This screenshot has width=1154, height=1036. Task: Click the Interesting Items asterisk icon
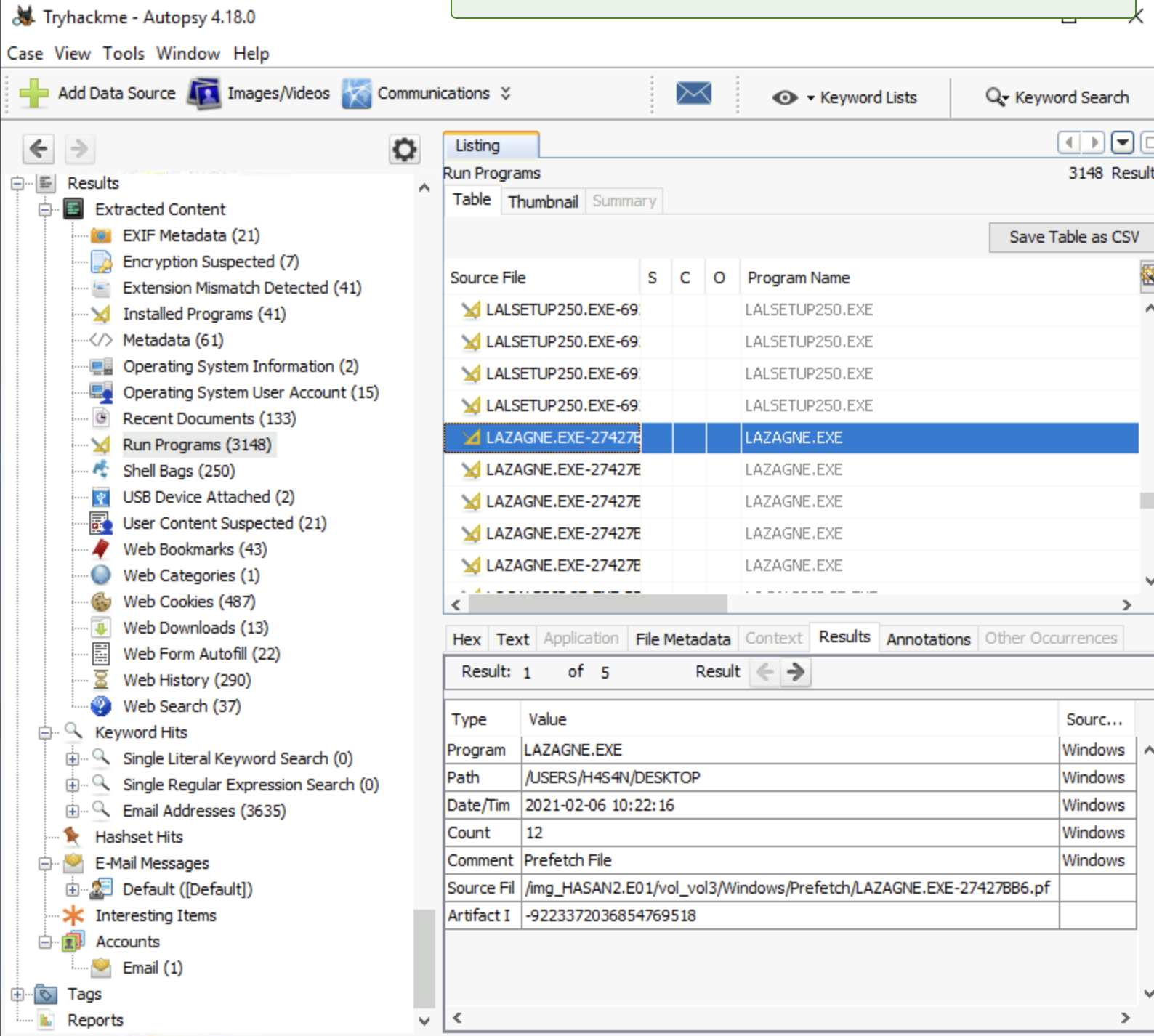(73, 915)
